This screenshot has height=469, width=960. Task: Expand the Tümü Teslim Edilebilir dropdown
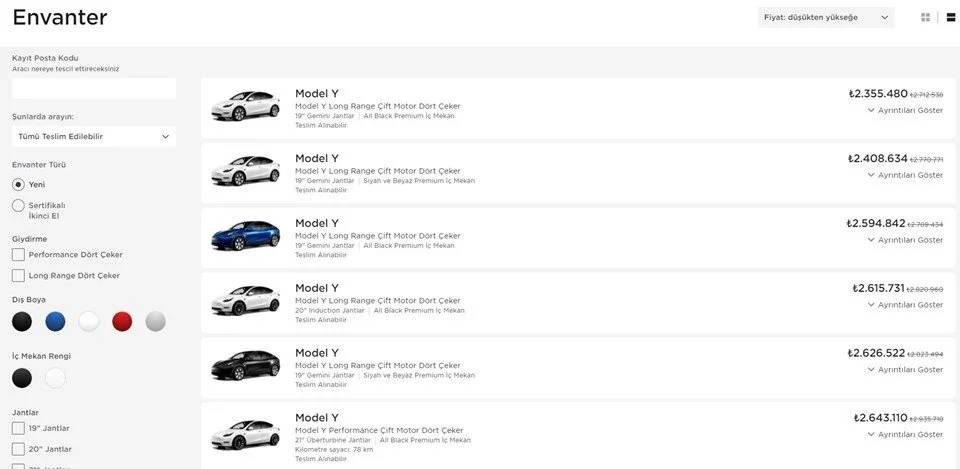[x=94, y=137]
